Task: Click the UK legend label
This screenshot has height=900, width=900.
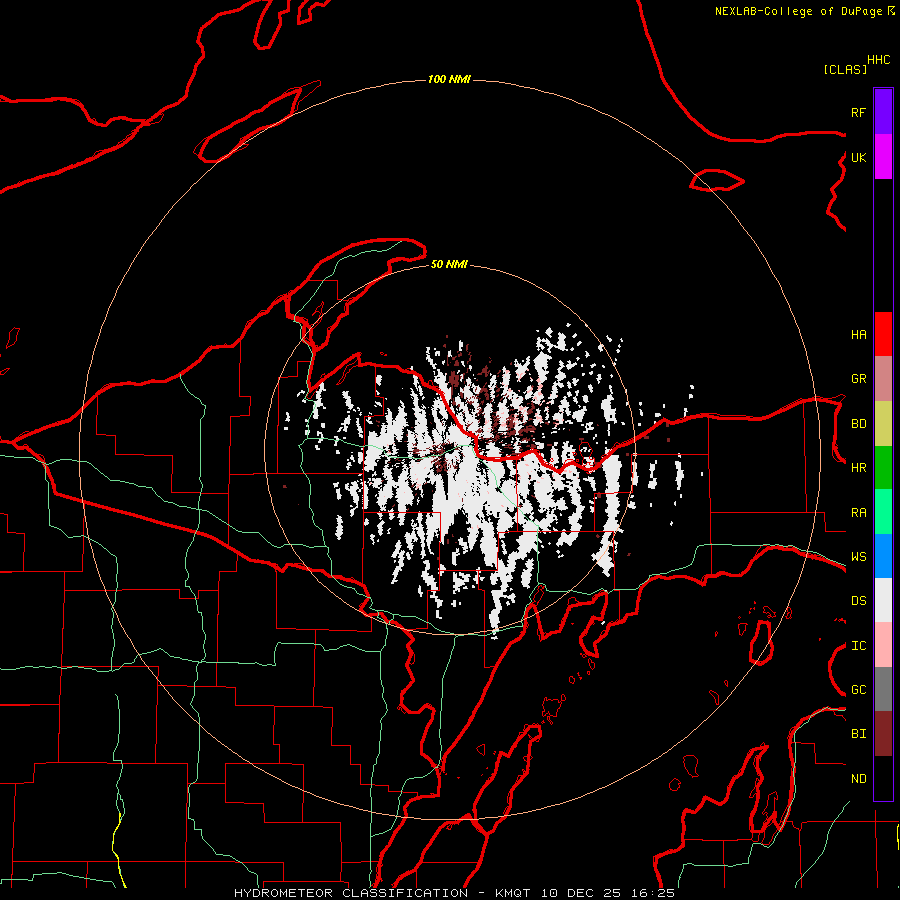Action: point(858,157)
